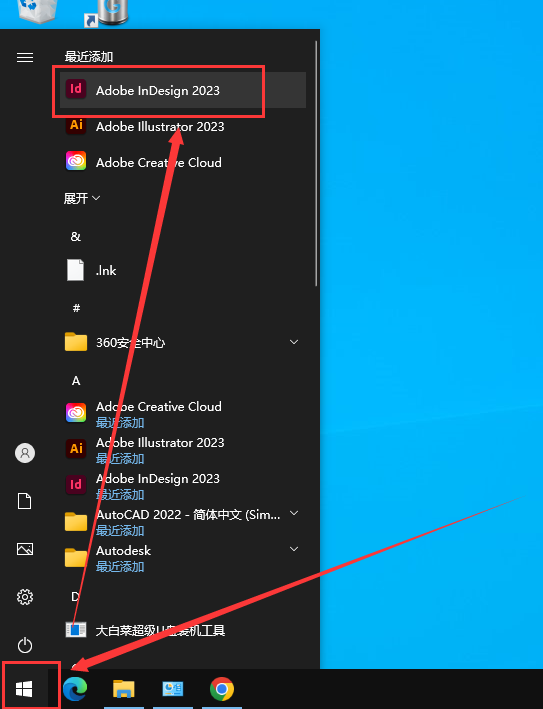Screen dimensions: 543x709
Task: Click the # section letter header
Action: pos(76,308)
